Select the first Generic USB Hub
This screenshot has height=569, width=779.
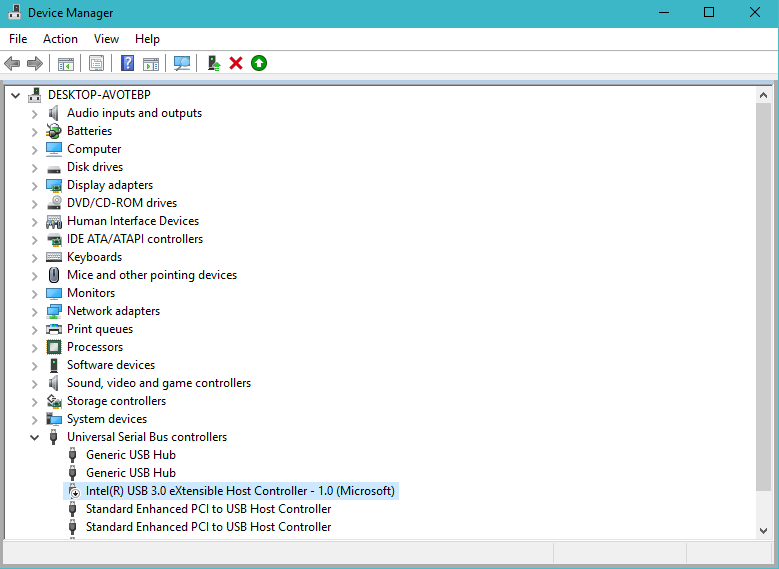[130, 455]
